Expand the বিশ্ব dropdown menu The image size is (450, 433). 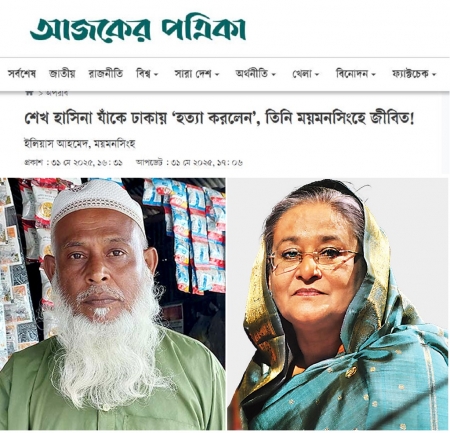coord(147,74)
